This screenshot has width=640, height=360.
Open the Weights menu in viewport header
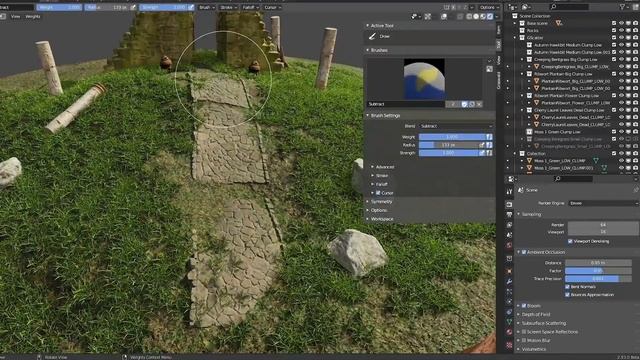pos(33,17)
